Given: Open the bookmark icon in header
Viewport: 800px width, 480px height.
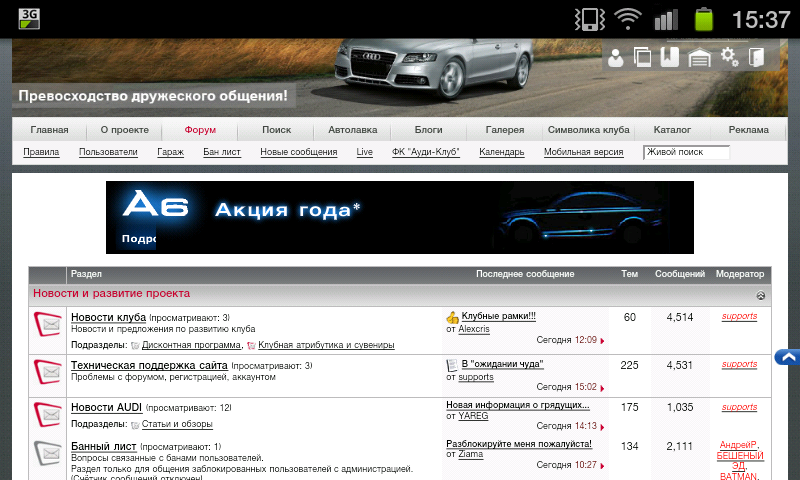Looking at the screenshot, I should [x=669, y=57].
